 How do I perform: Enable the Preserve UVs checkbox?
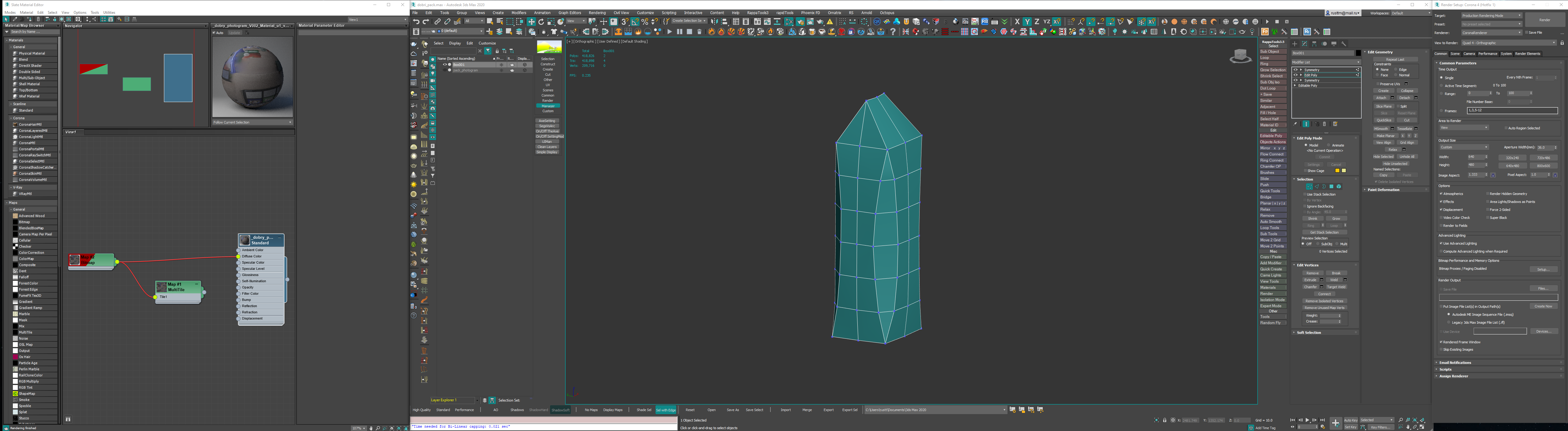point(1378,84)
